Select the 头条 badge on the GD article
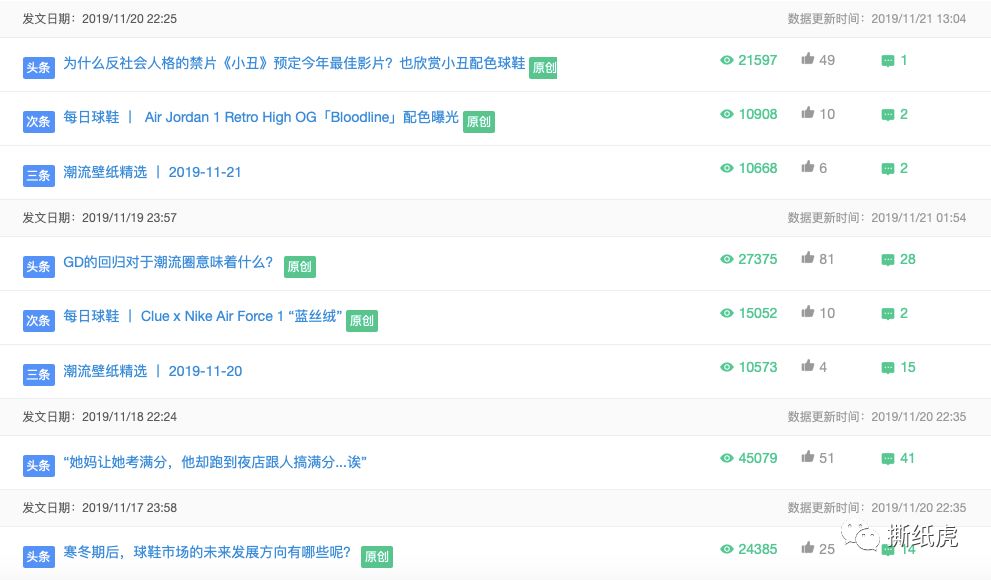This screenshot has width=991, height=580. coord(38,266)
